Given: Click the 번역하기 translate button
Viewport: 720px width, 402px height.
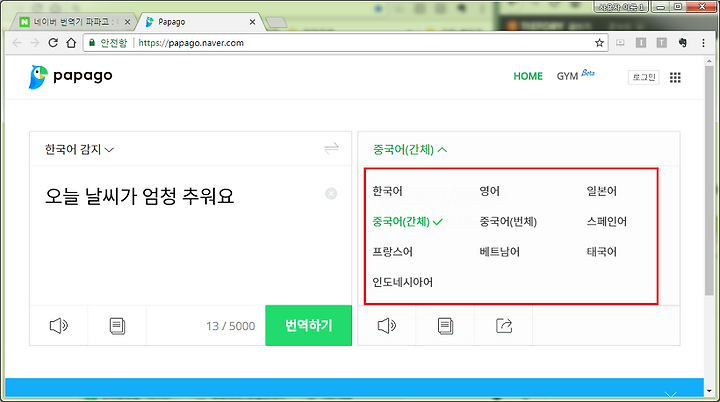Looking at the screenshot, I should (309, 325).
